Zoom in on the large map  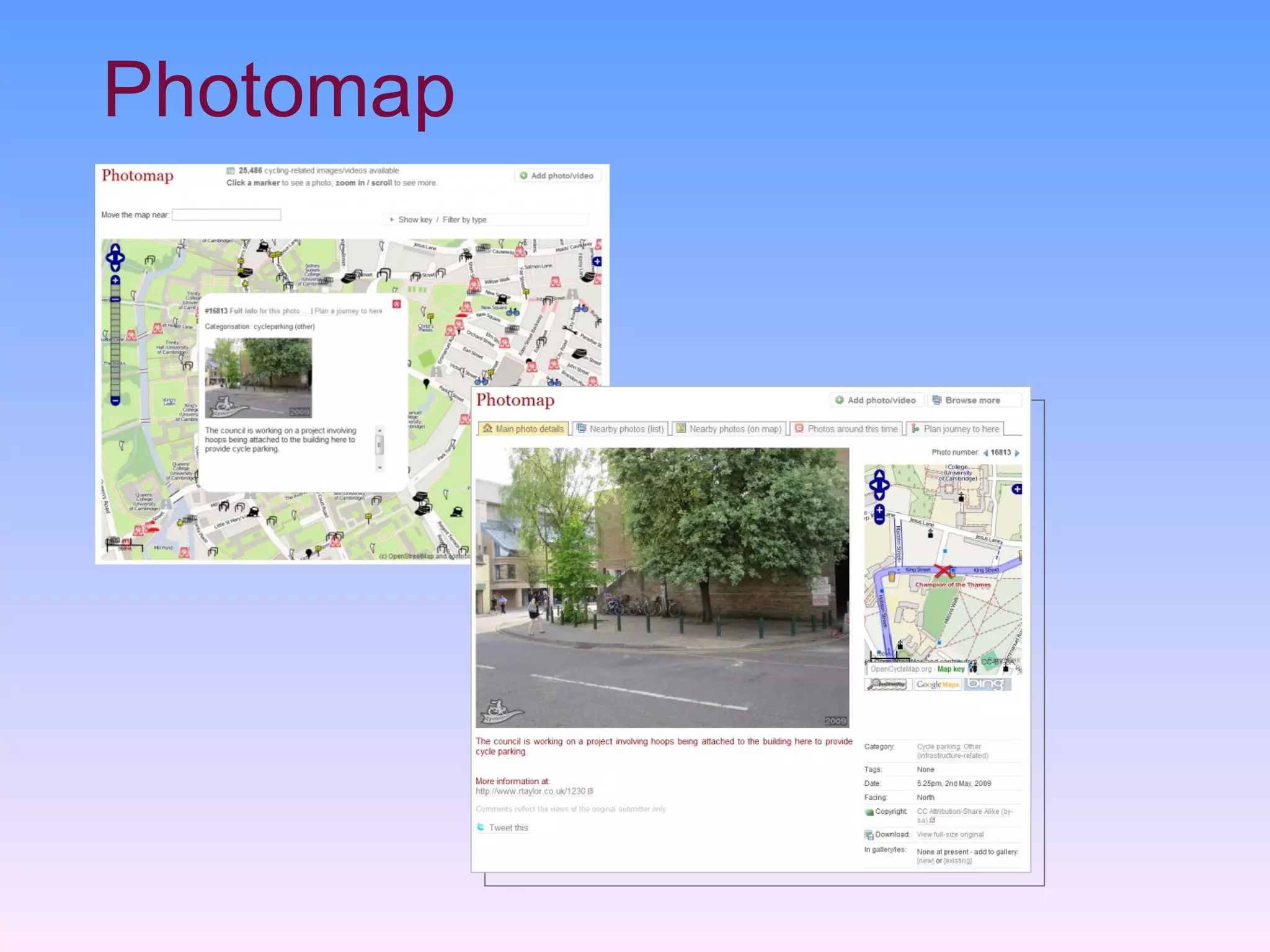(x=115, y=280)
